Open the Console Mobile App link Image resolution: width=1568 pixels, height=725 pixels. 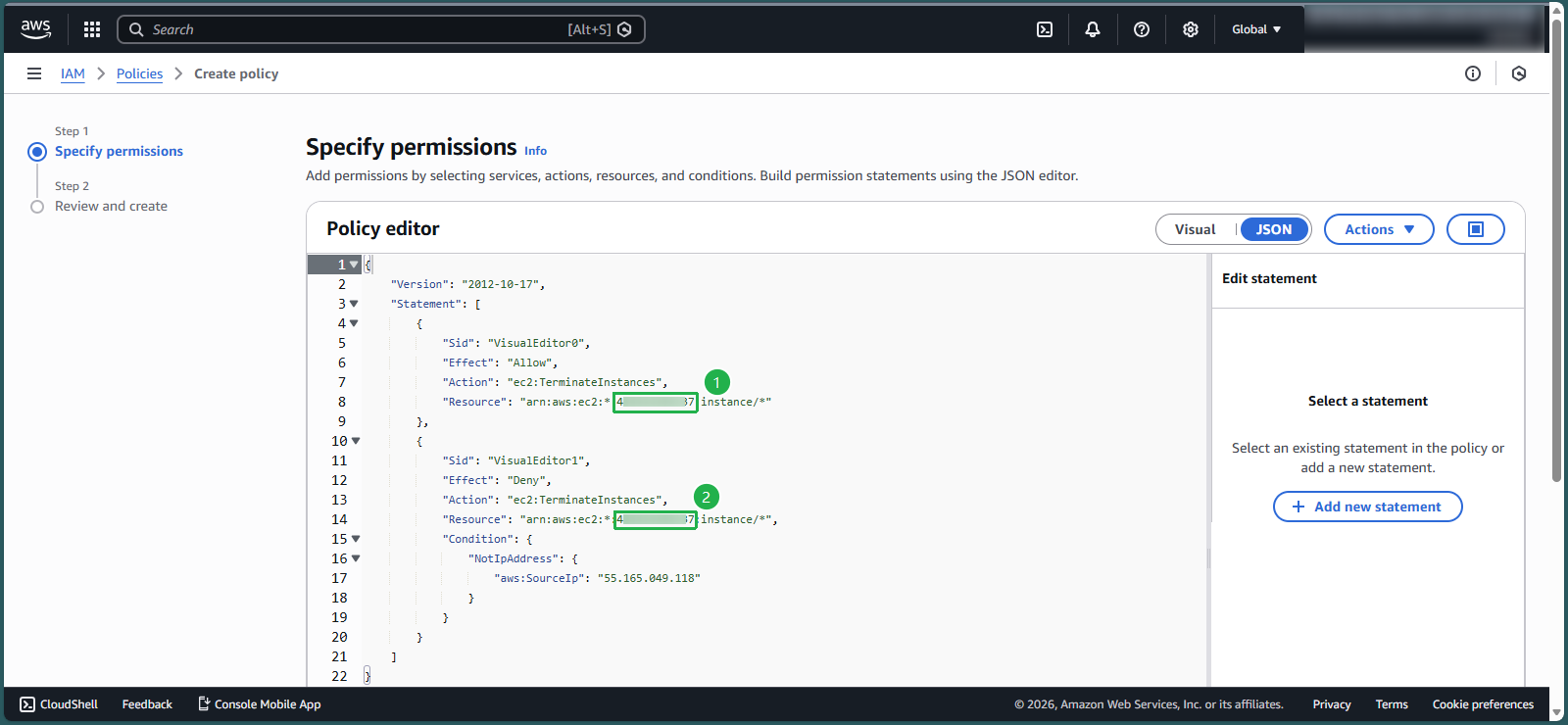[260, 704]
